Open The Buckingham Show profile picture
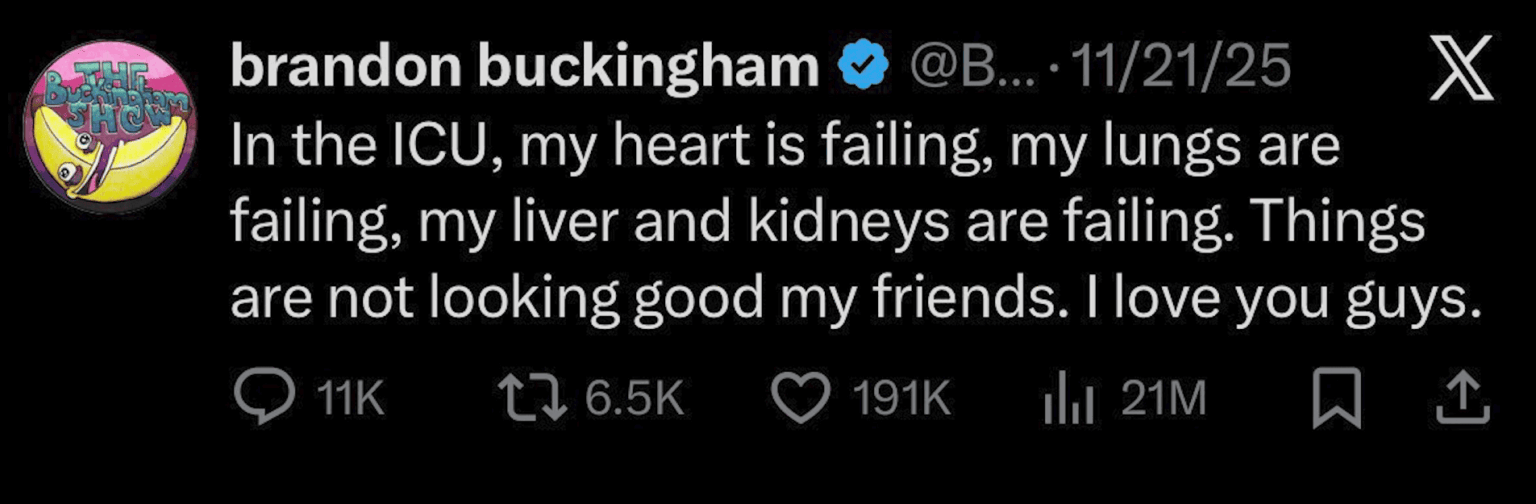The height and width of the screenshot is (504, 1536). [x=111, y=126]
